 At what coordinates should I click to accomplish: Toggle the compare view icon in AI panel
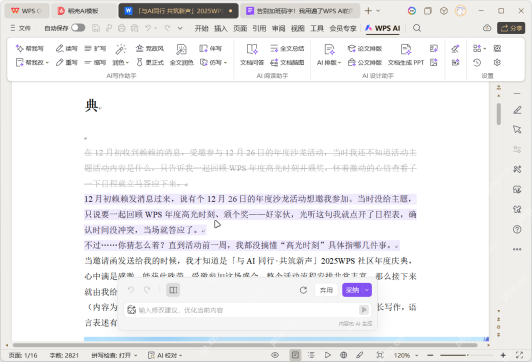[173, 290]
